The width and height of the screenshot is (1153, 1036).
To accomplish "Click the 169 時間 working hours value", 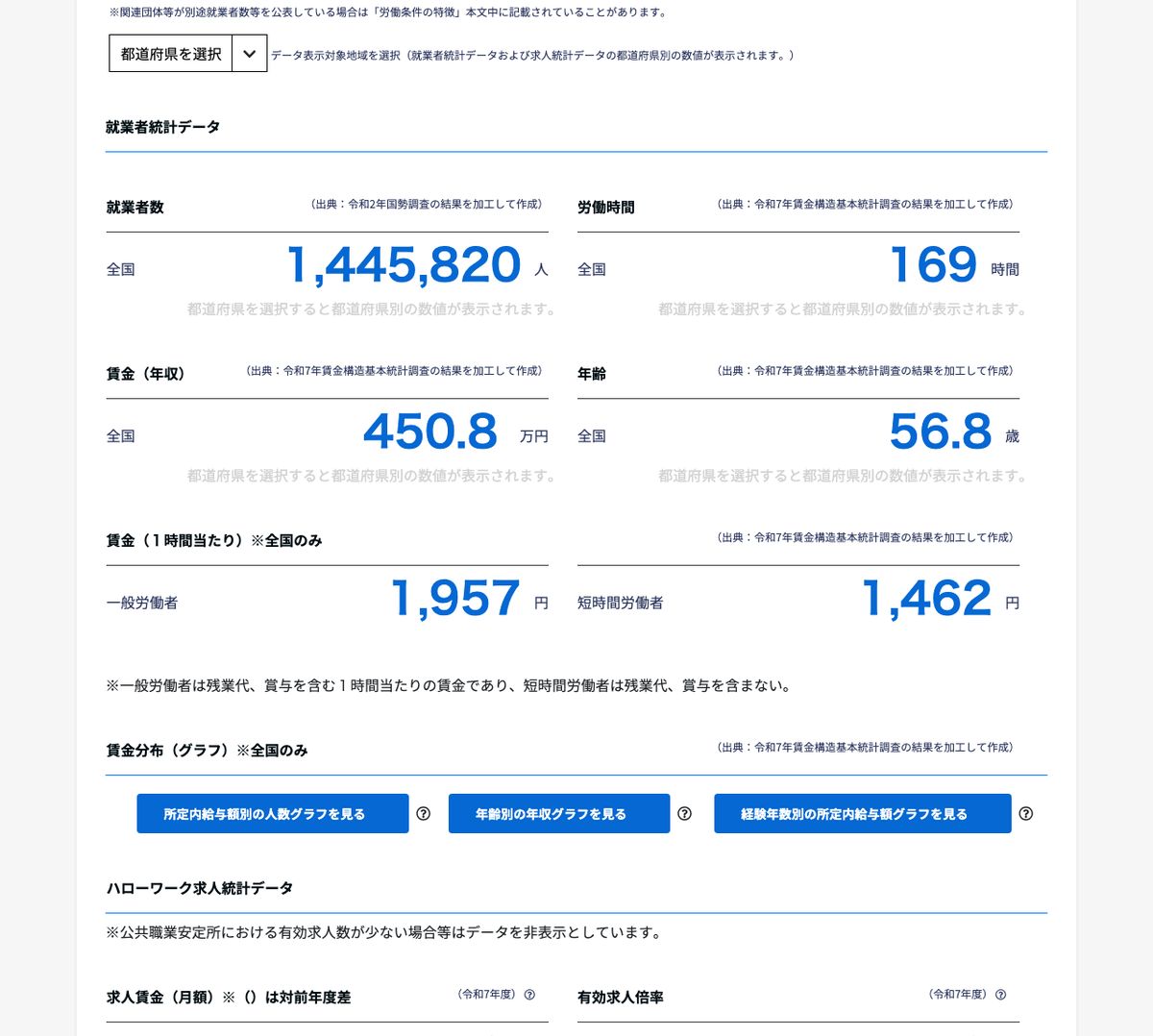I will click(x=934, y=265).
